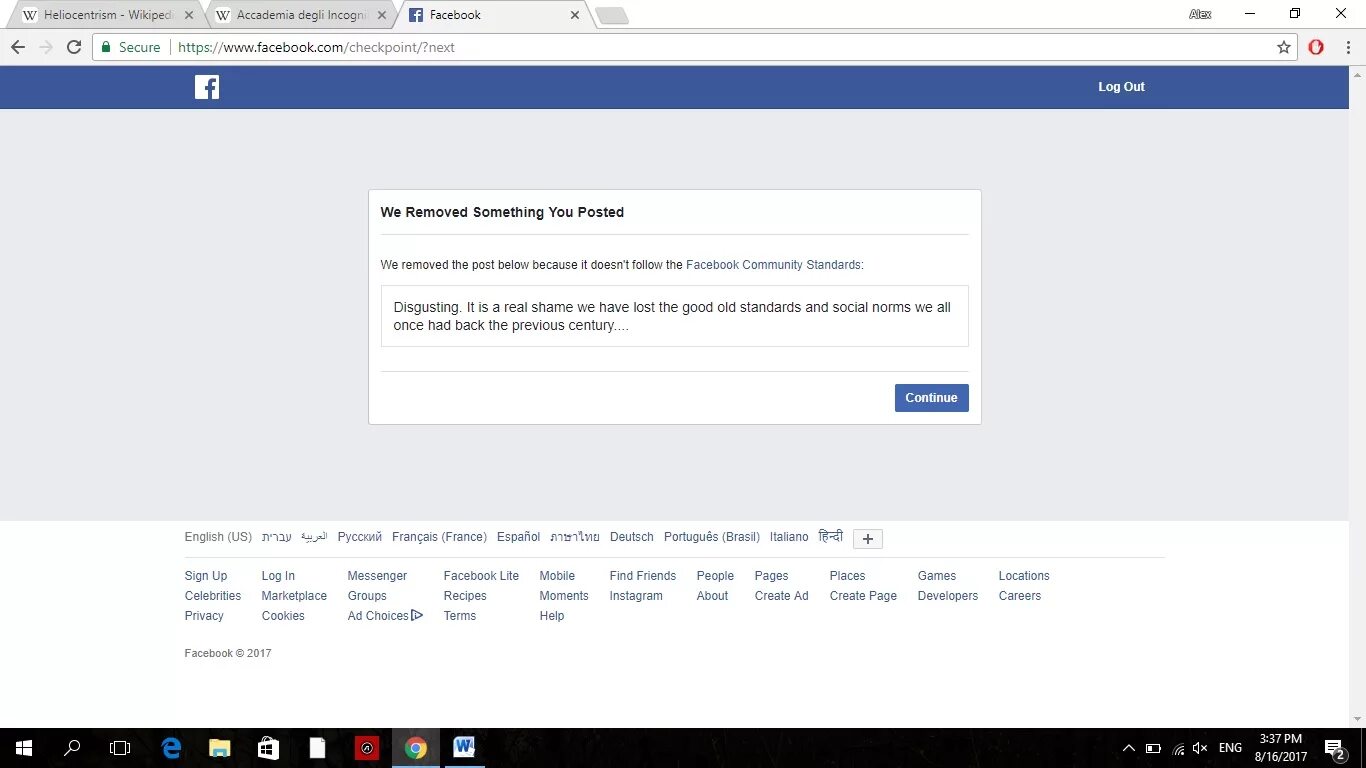Open the Facebook Community Standards link
1366x768 pixels.
pyautogui.click(x=773, y=265)
